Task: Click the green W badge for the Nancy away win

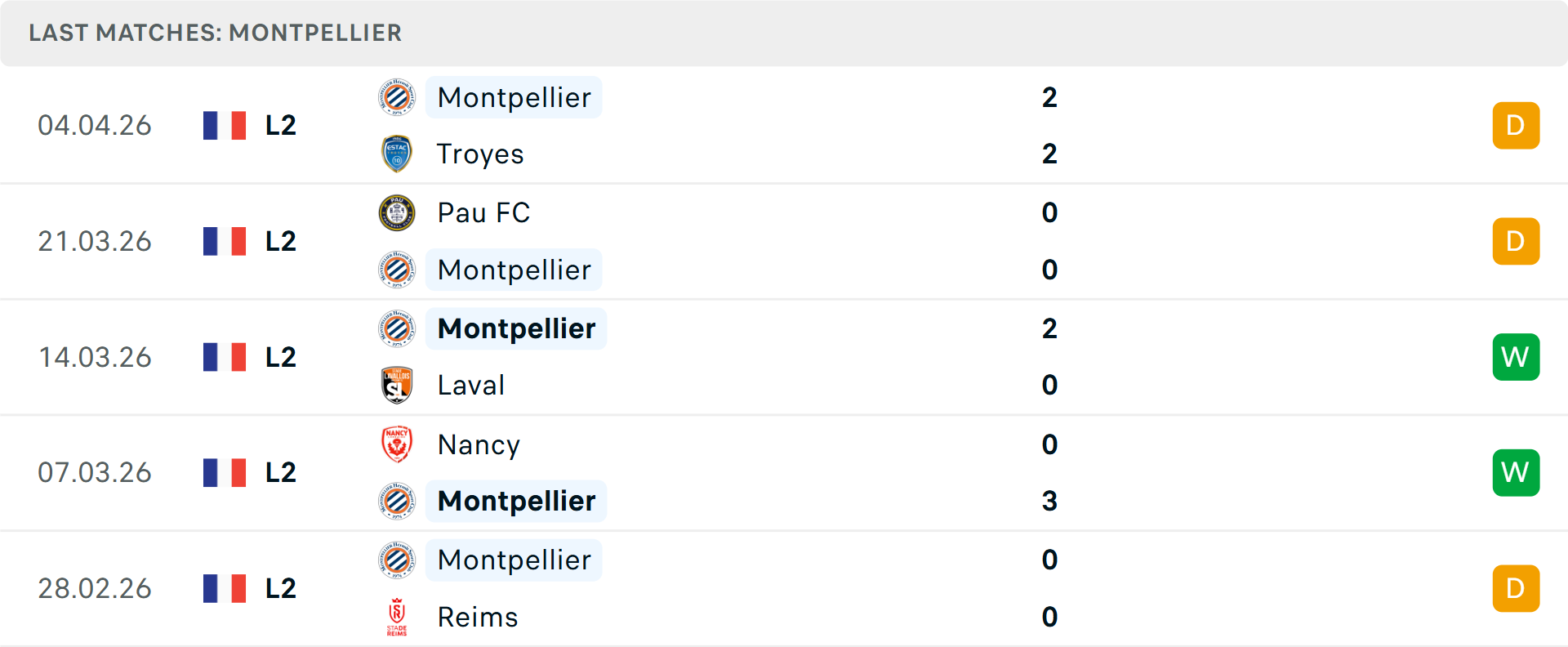Action: click(x=1516, y=472)
